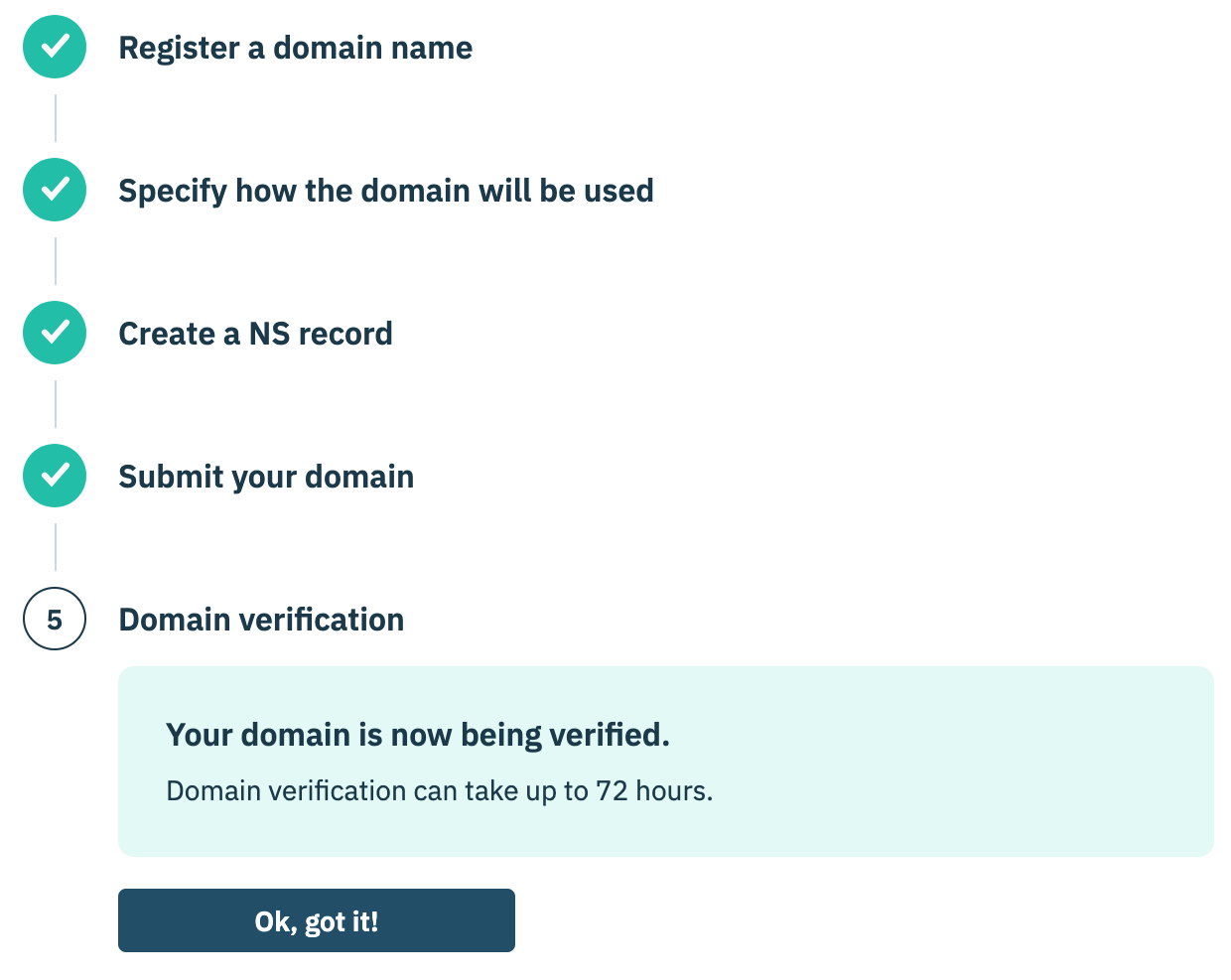Click the connector line above Submit your domain

pyautogui.click(x=56, y=404)
